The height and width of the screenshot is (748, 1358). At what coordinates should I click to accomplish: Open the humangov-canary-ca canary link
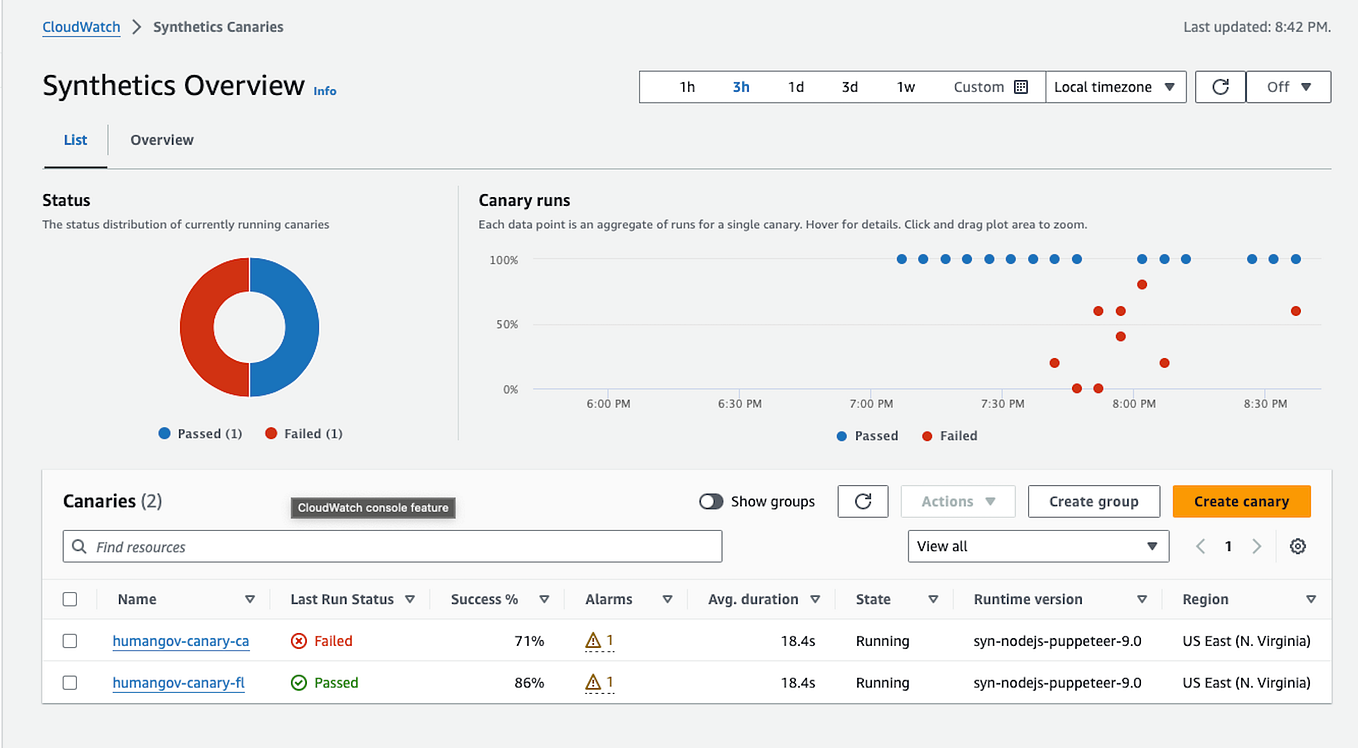click(x=181, y=640)
